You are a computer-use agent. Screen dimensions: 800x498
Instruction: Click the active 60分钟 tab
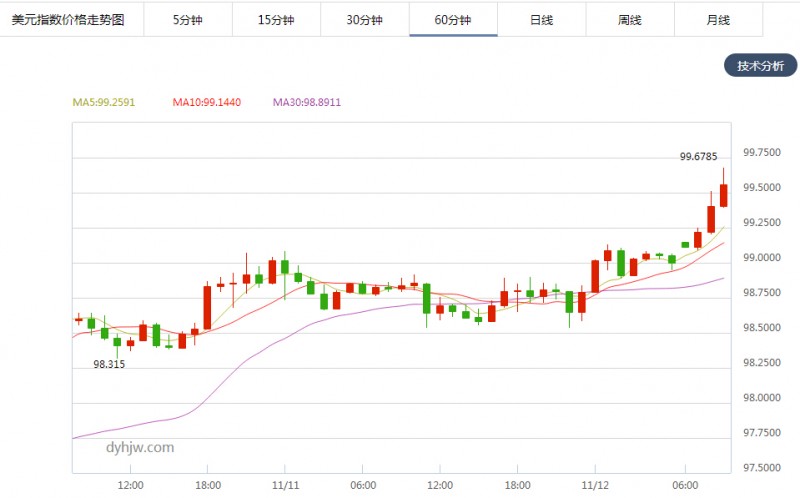[453, 19]
